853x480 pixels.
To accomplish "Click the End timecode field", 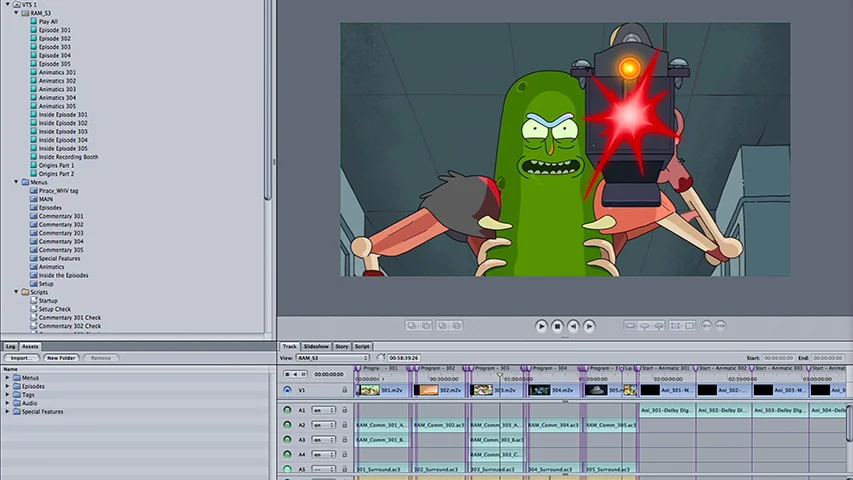I will pyautogui.click(x=829, y=358).
